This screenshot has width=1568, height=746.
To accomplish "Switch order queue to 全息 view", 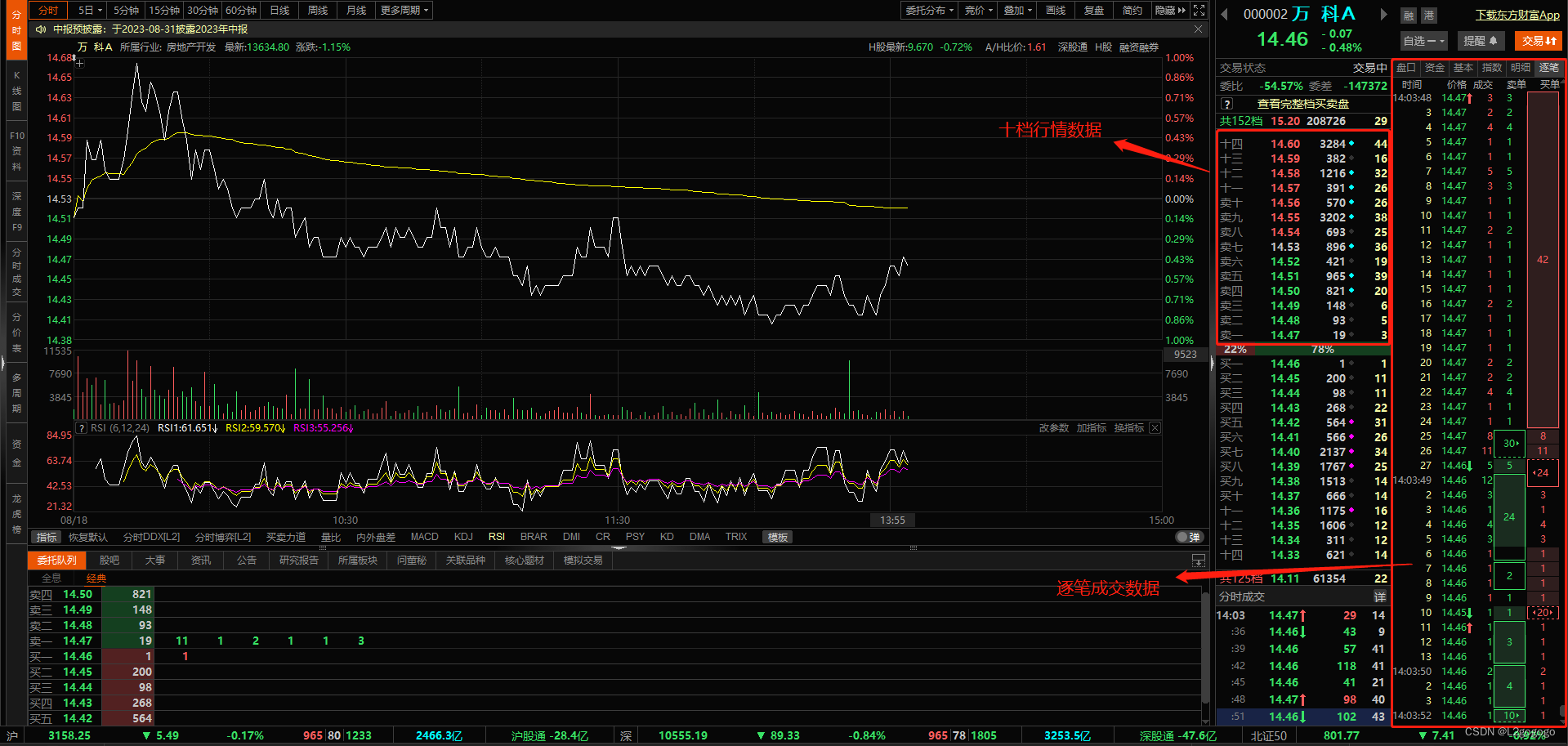I will tap(51, 578).
